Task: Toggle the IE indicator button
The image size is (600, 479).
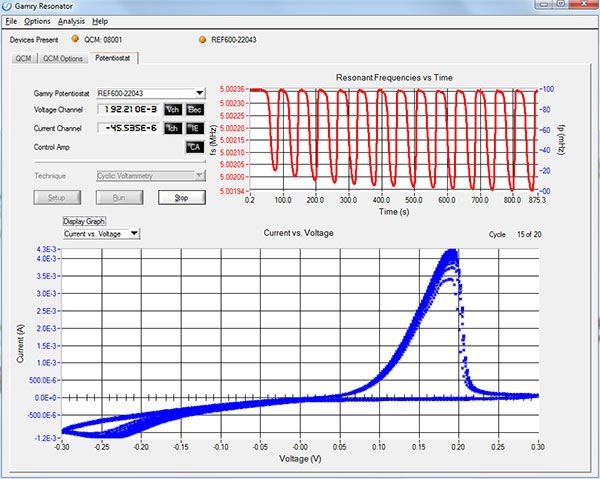Action: click(194, 128)
